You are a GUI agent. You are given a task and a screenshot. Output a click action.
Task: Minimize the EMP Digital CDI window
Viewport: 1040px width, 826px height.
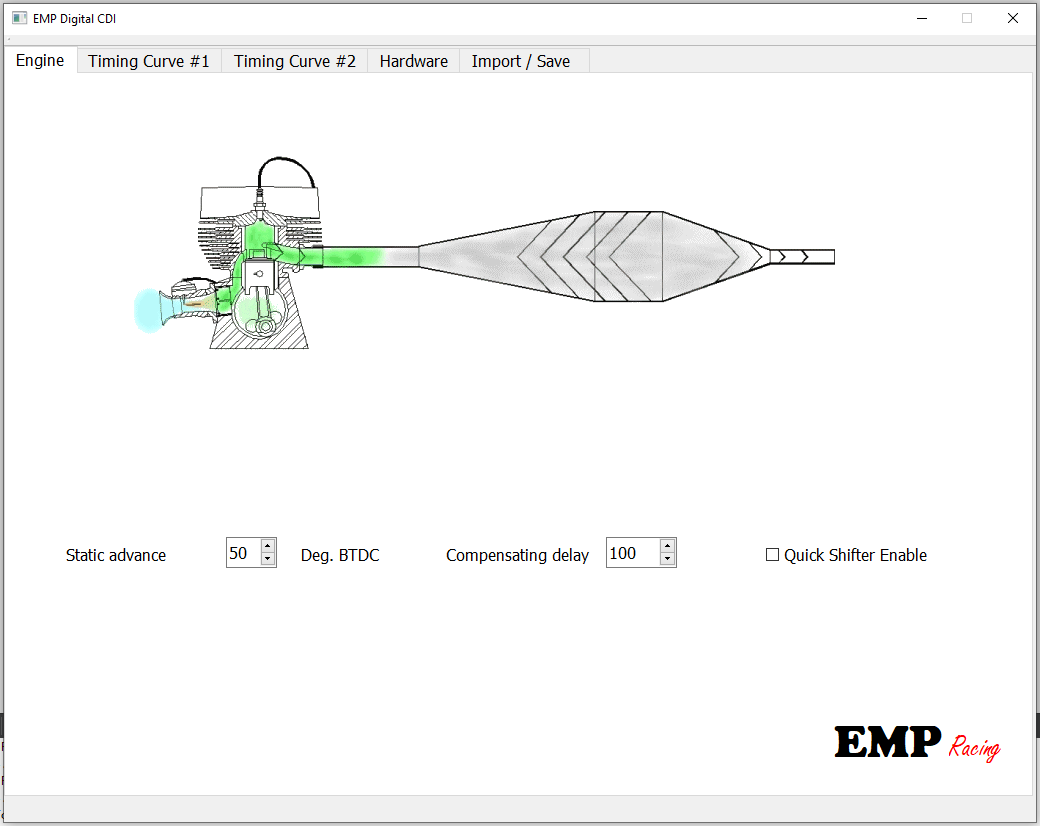coord(921,19)
